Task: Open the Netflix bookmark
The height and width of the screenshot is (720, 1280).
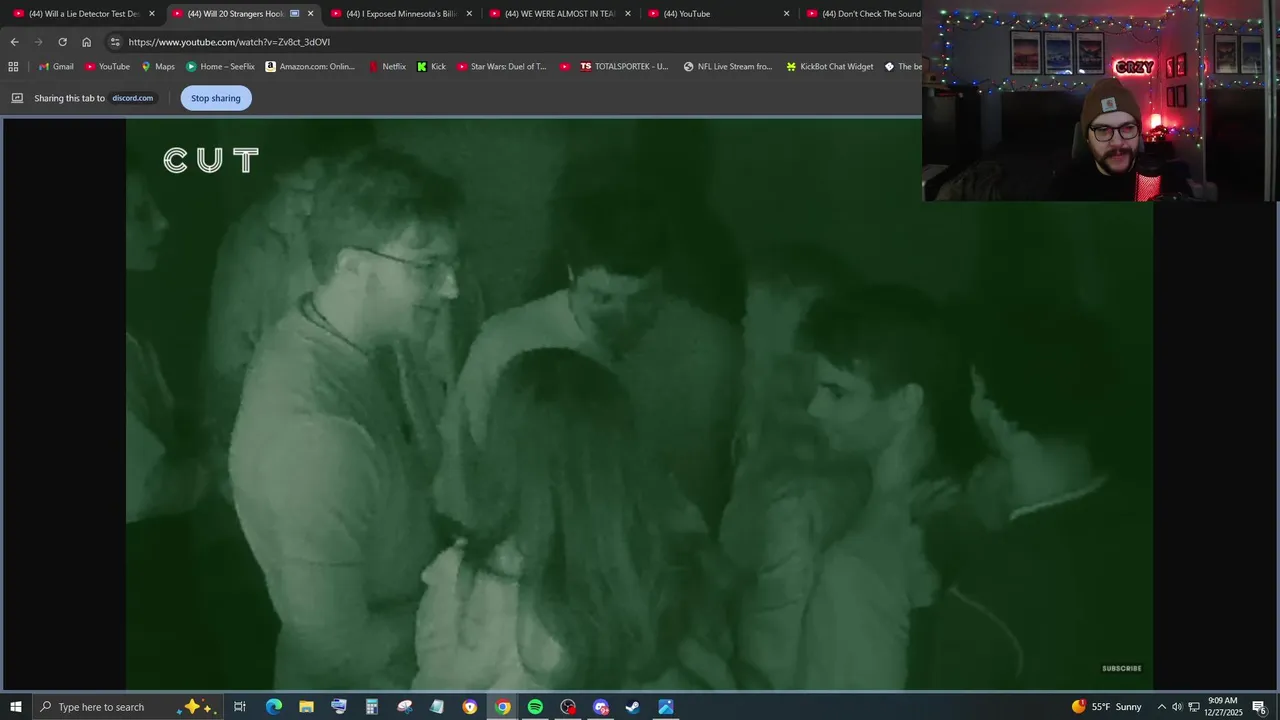Action: (387, 67)
